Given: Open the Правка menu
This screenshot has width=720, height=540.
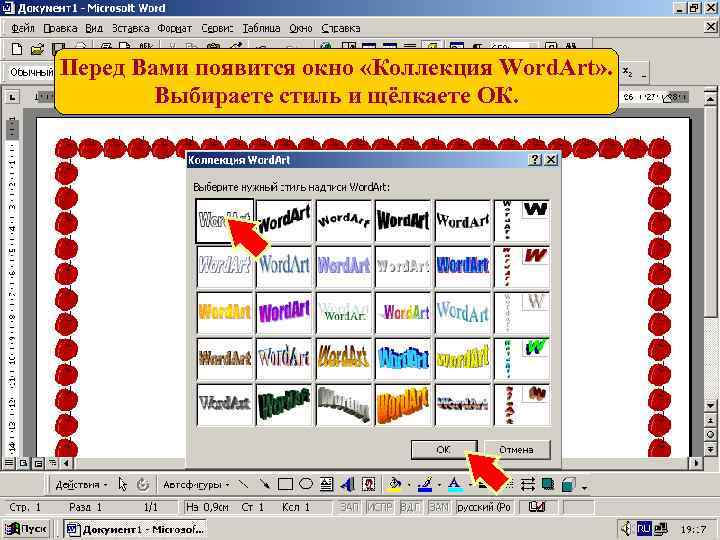Looking at the screenshot, I should pos(60,28).
